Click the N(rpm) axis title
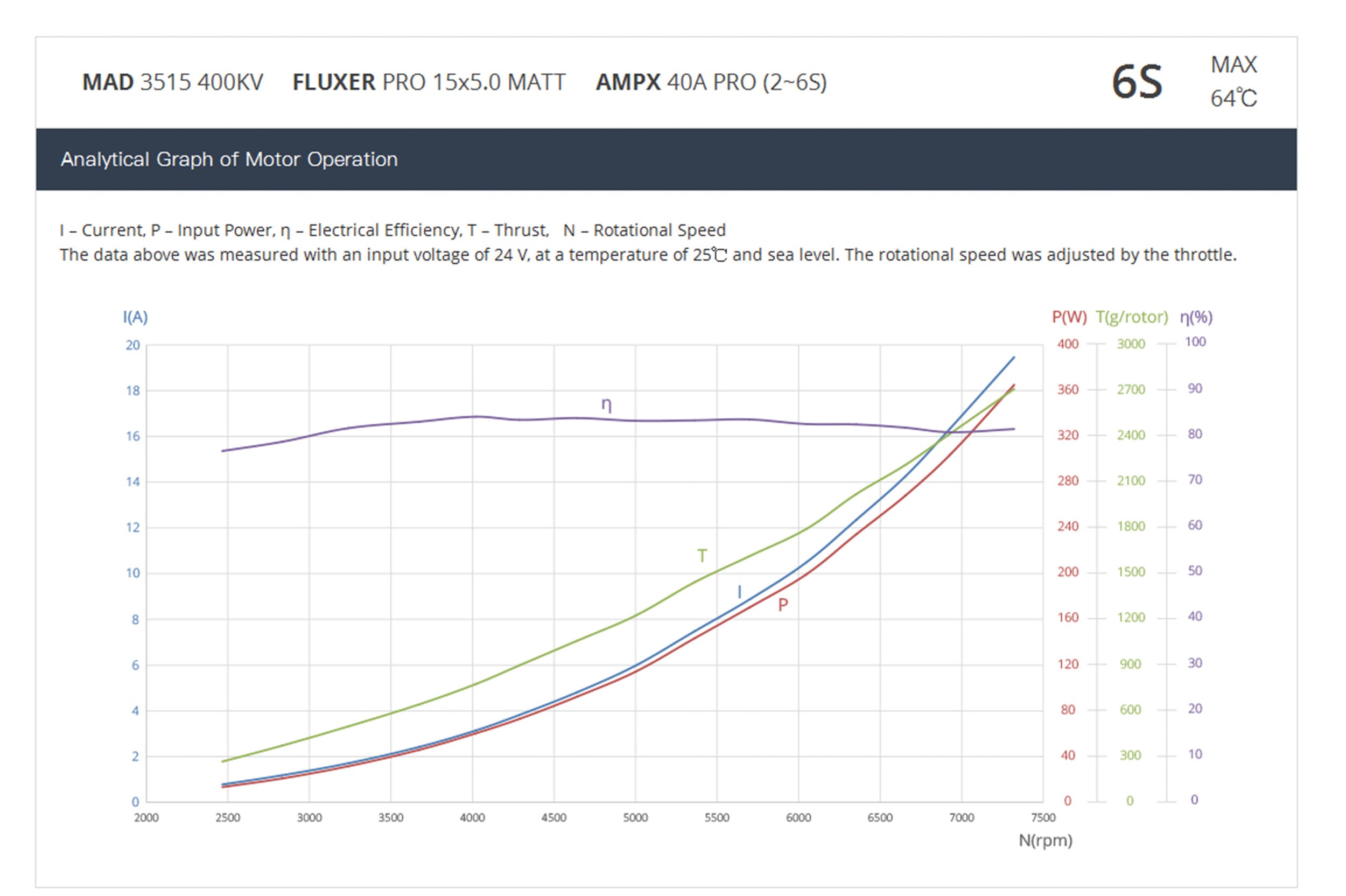1346x896 pixels. click(x=1045, y=841)
